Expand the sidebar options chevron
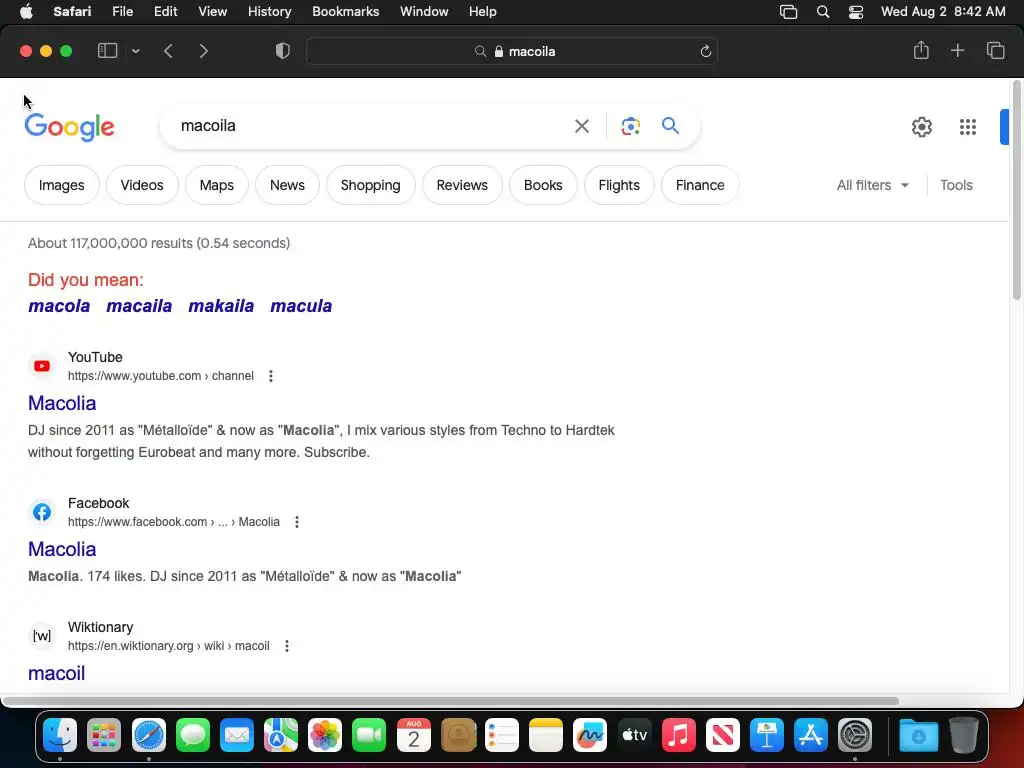This screenshot has width=1024, height=768. pos(135,51)
